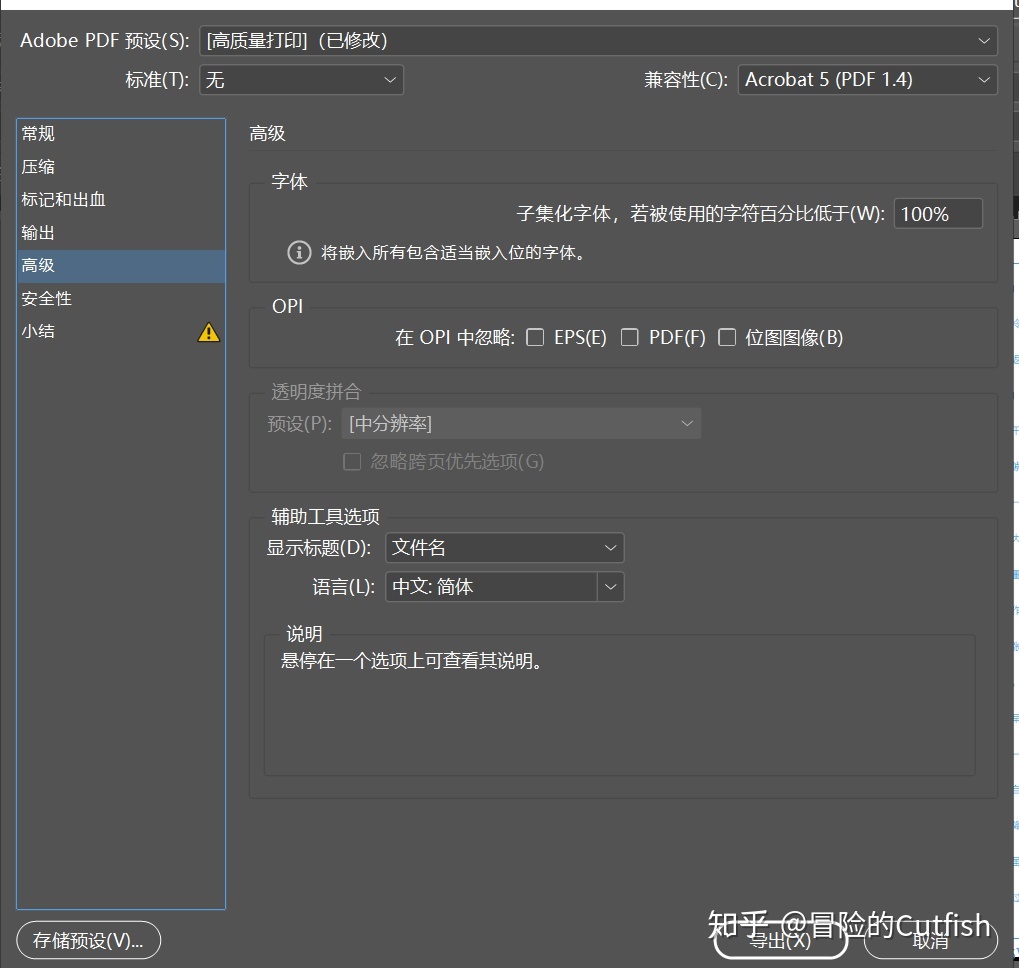1019x968 pixels.
Task: Enable the PDF(F) checkbox under OPI
Action: click(x=630, y=337)
